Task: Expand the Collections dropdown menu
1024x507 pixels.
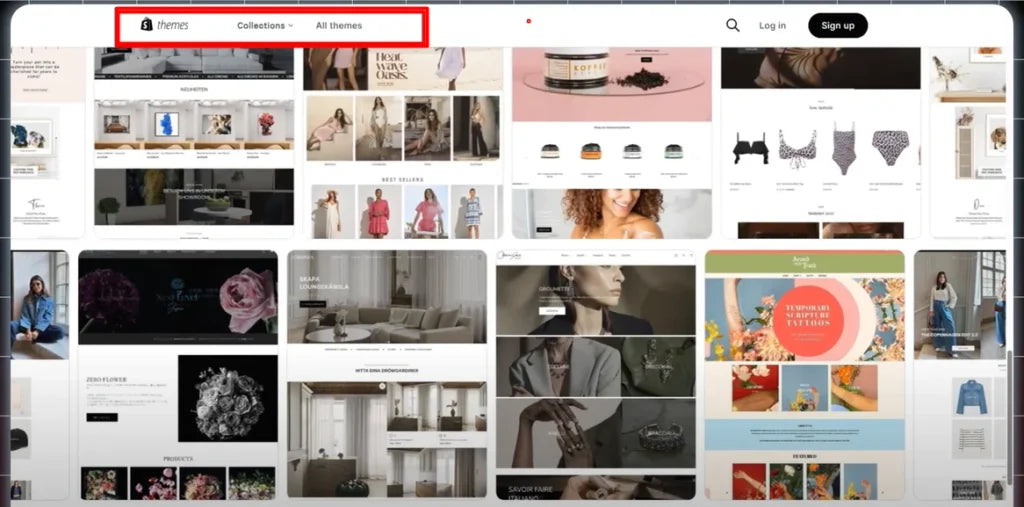Action: coord(265,25)
